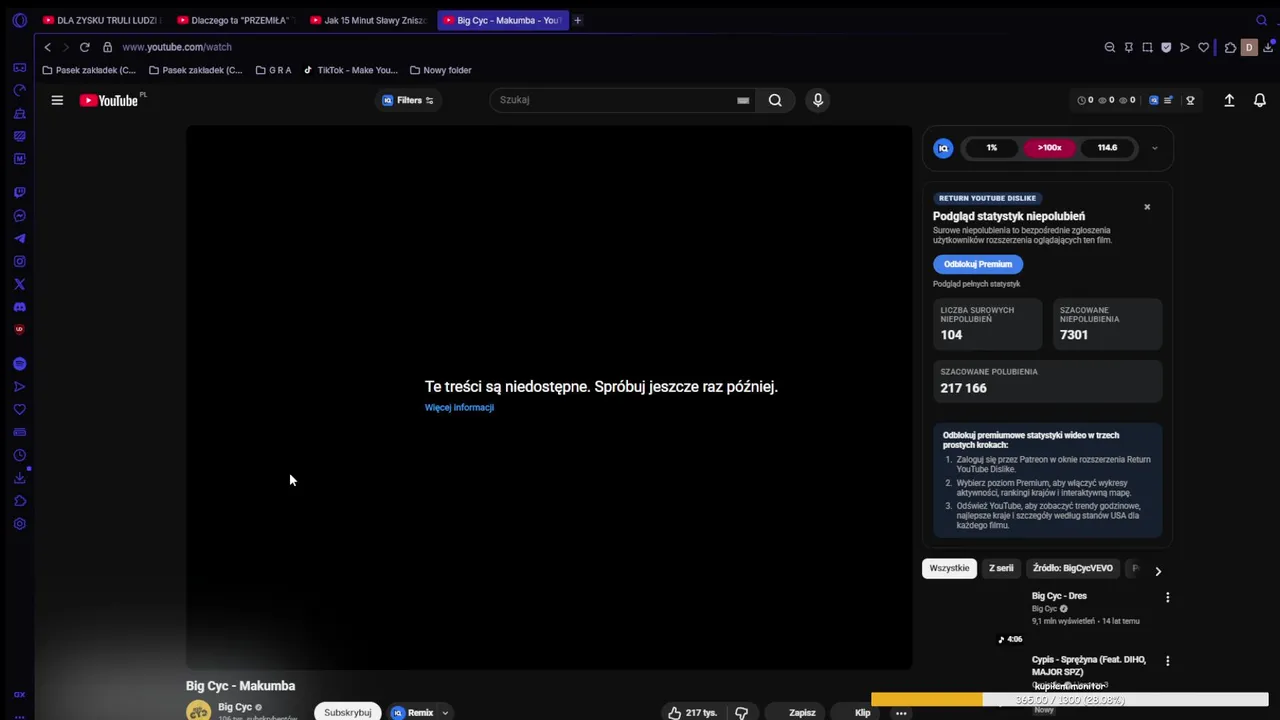Viewport: 1280px width, 720px height.
Task: Show more filter chips with right arrow
Action: pyautogui.click(x=1158, y=571)
